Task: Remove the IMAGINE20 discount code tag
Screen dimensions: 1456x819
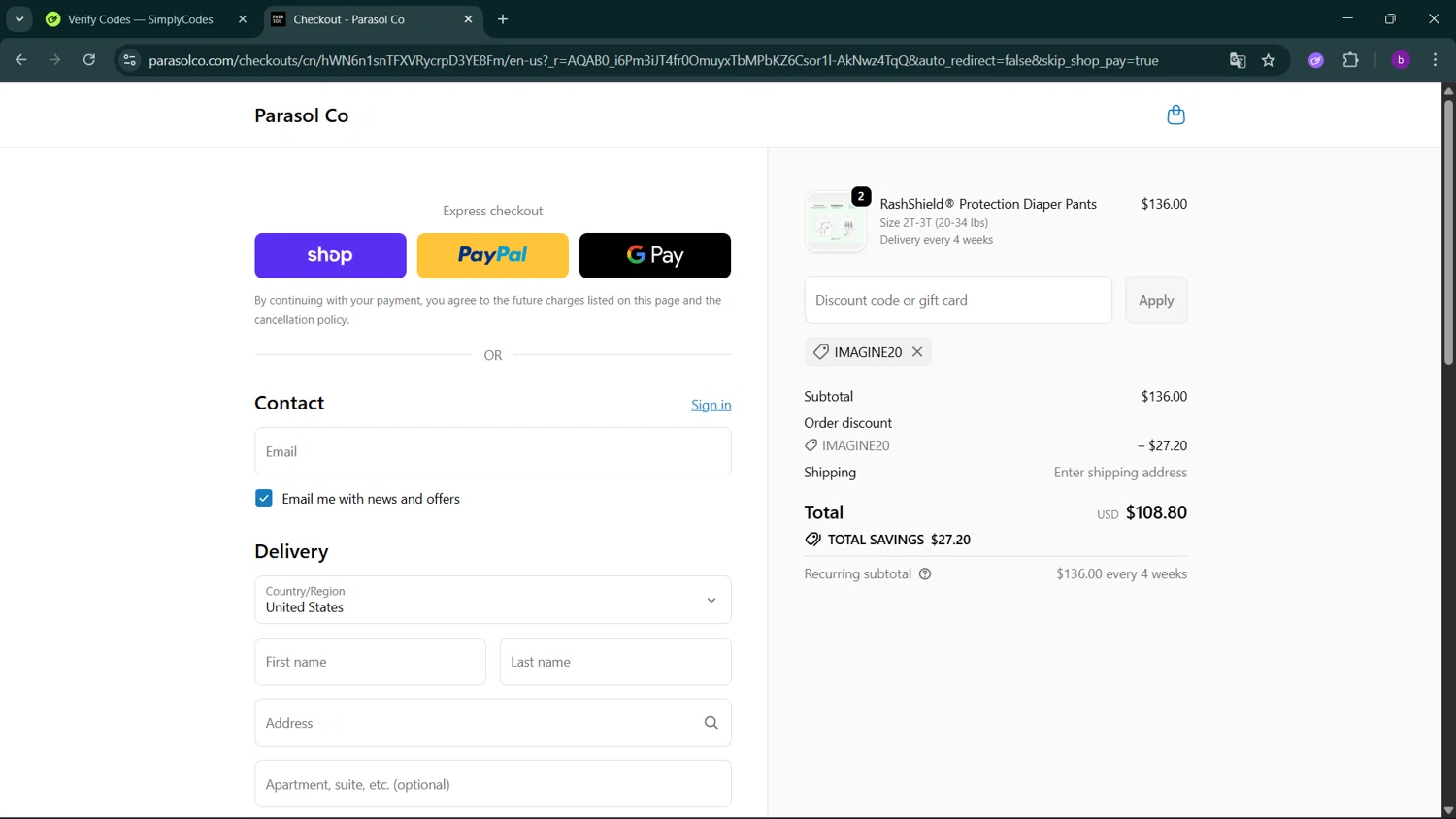Action: pos(917,352)
